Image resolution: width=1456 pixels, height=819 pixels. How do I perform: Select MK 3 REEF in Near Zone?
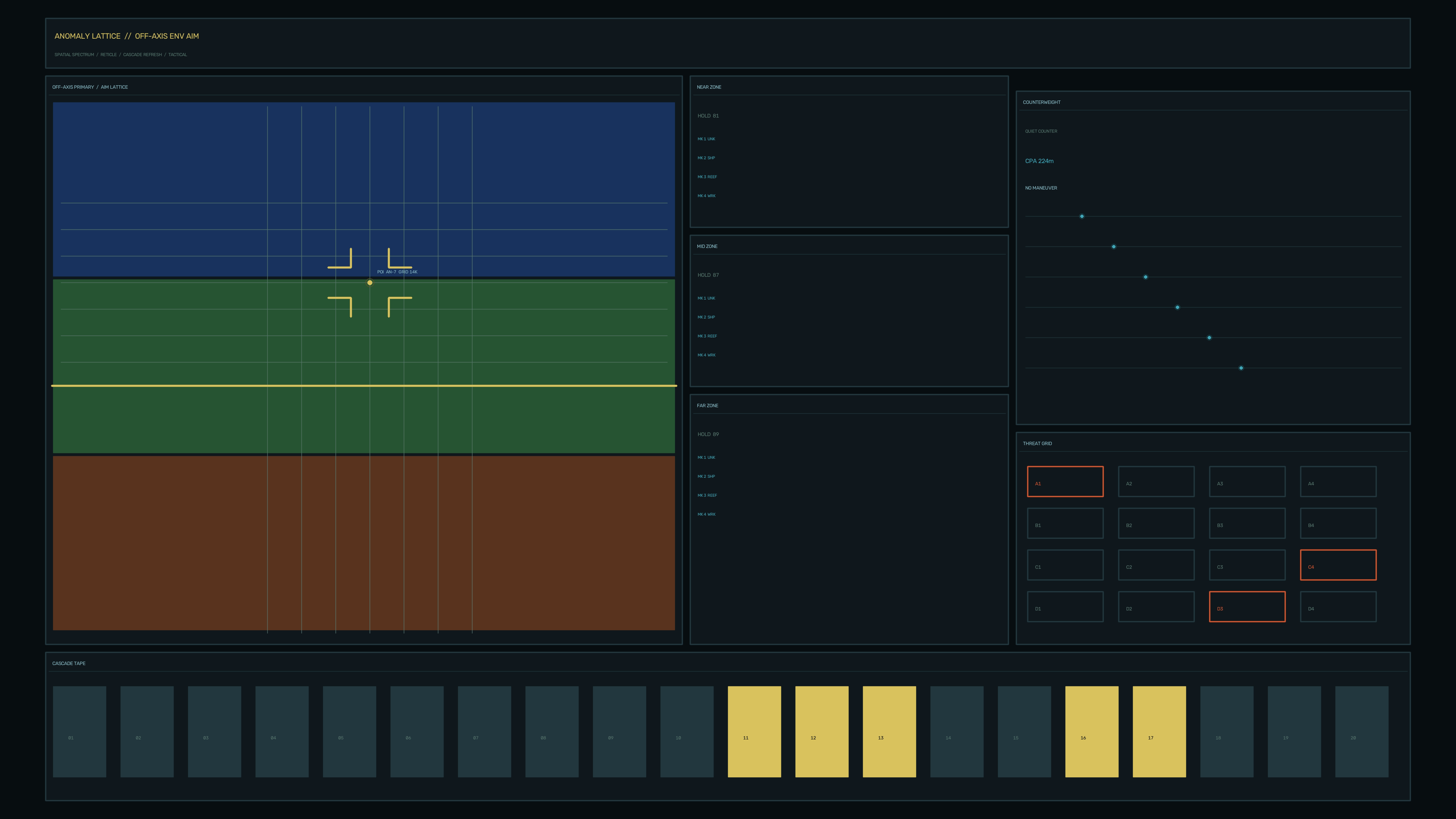coord(707,177)
